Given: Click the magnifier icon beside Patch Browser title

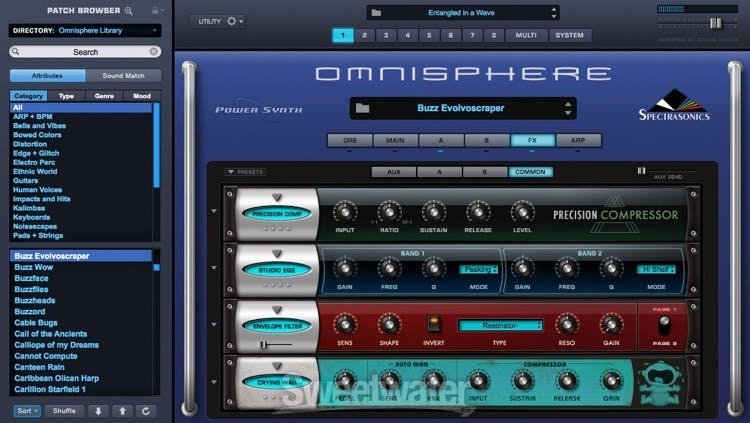Looking at the screenshot, I should 128,10.
